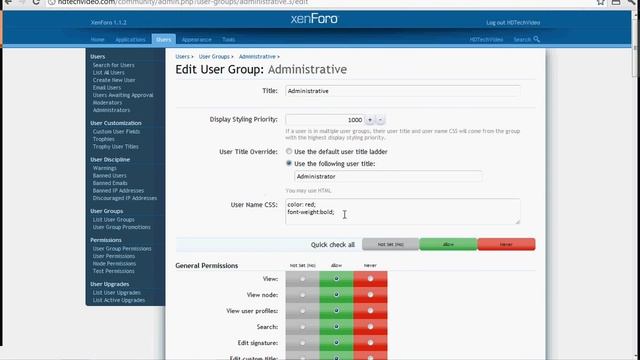This screenshot has width=640, height=360.
Task: Click Quick check all 'Not Set (No)' button
Action: 390,244
